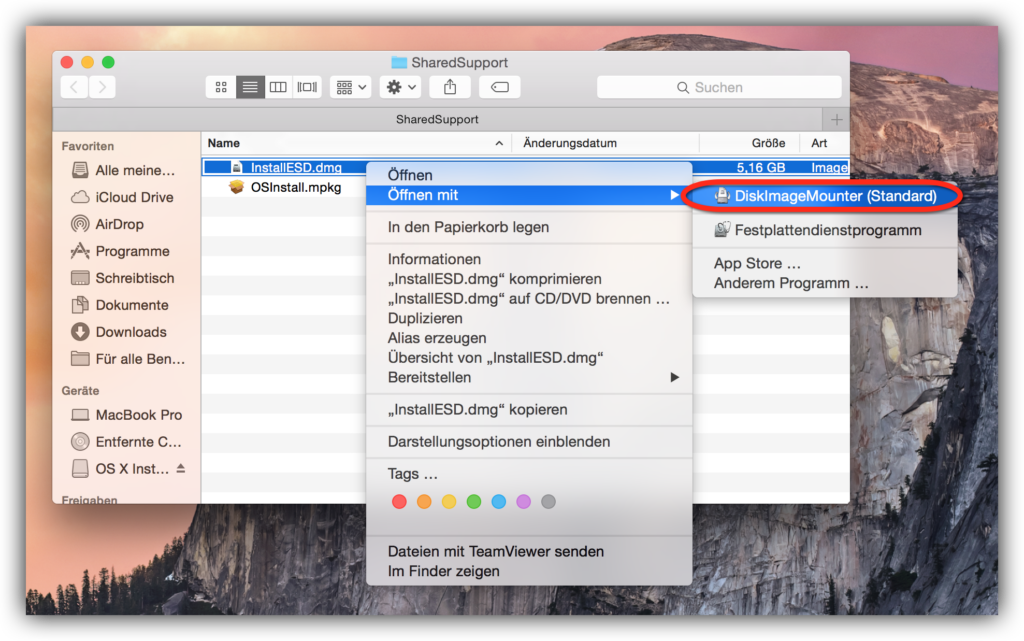Choose „InstallESD.dmg“ auf CD/DVD brennen
This screenshot has height=641, width=1024.
pos(529,298)
